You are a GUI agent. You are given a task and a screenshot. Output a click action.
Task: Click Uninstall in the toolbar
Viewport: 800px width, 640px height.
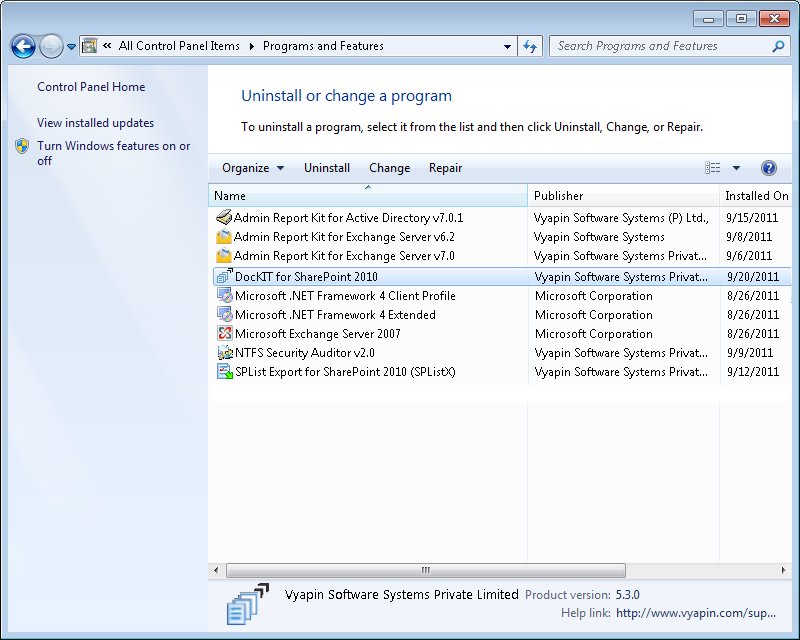click(327, 168)
